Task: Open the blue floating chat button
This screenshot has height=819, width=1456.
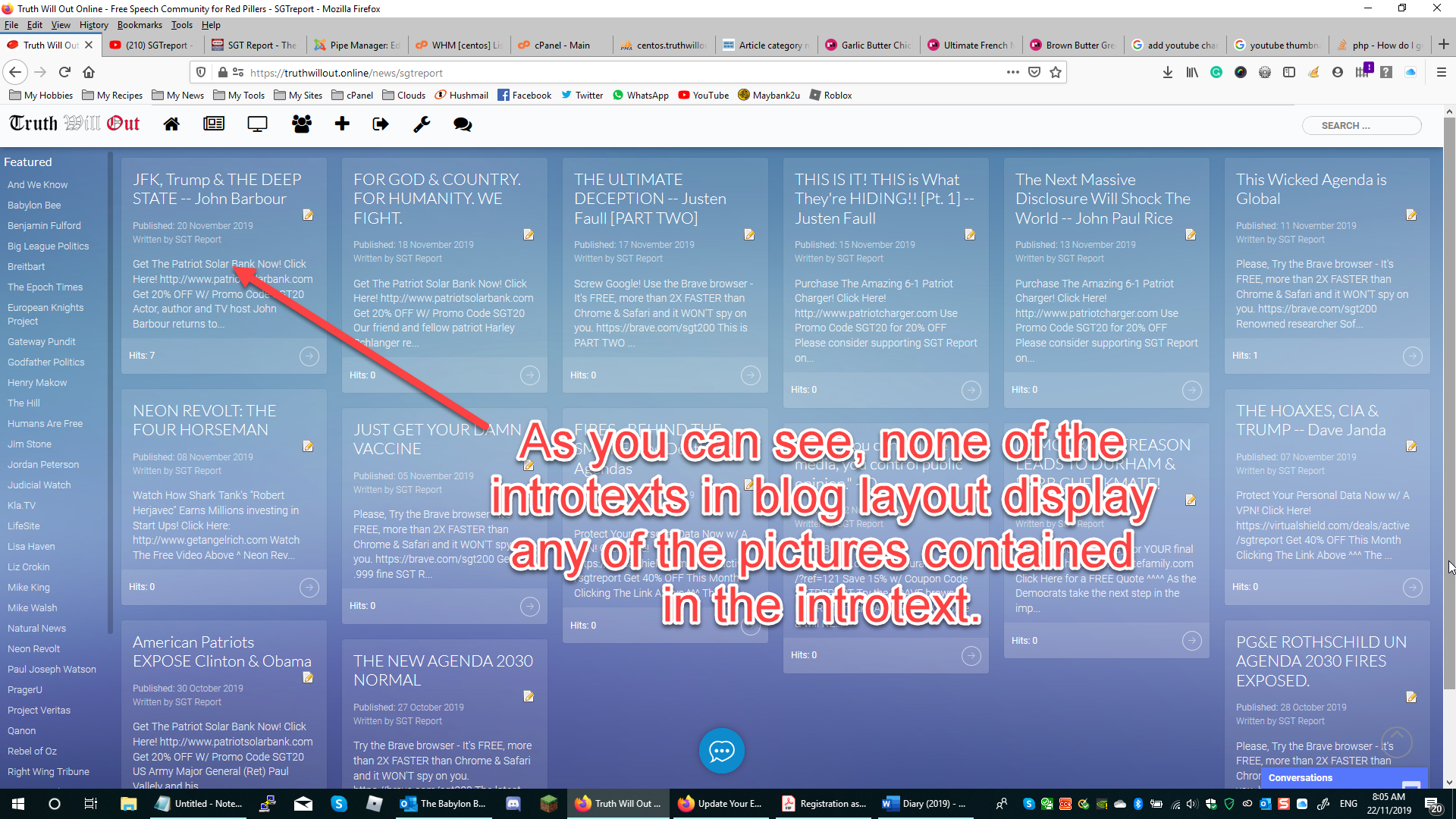Action: [x=721, y=751]
